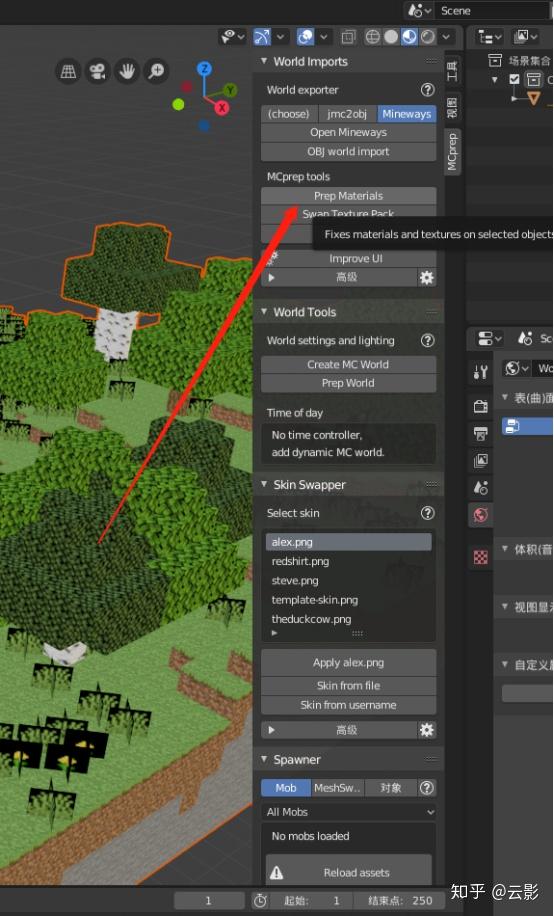The image size is (554, 916).
Task: Open the shading options dropdown arrow
Action: click(x=446, y=37)
